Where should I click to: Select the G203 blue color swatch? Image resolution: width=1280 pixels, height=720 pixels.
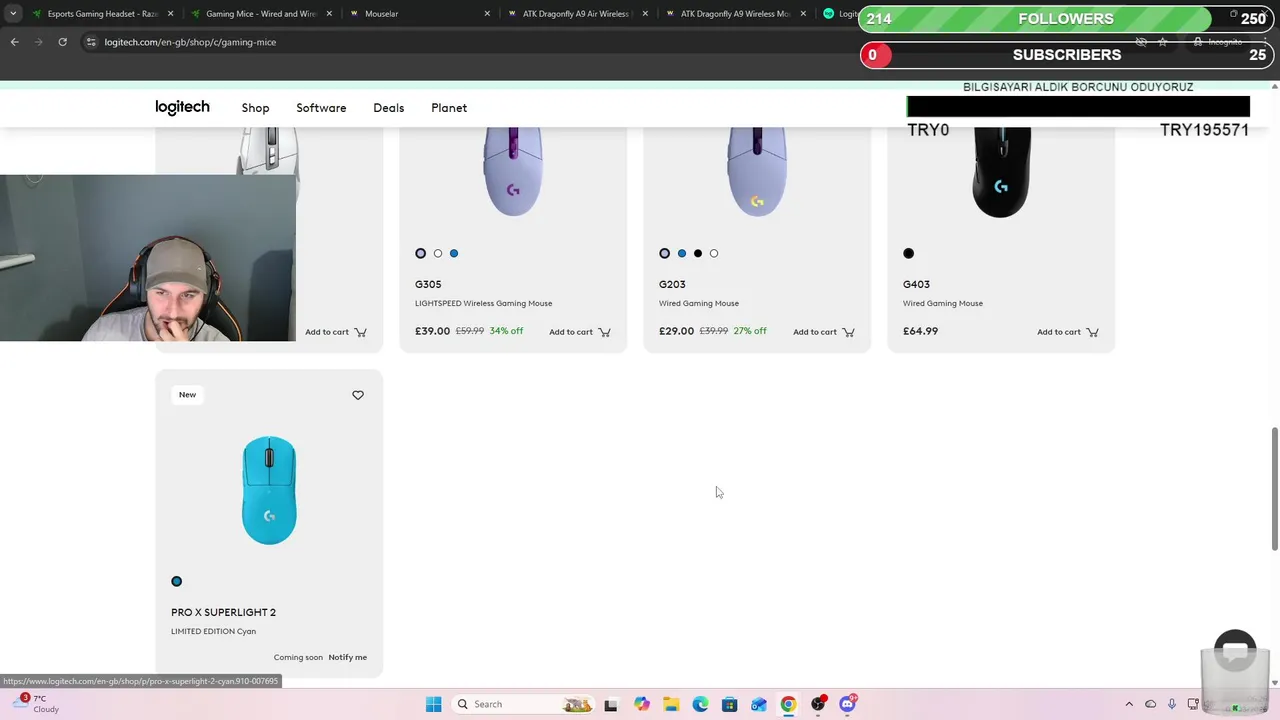tap(682, 253)
